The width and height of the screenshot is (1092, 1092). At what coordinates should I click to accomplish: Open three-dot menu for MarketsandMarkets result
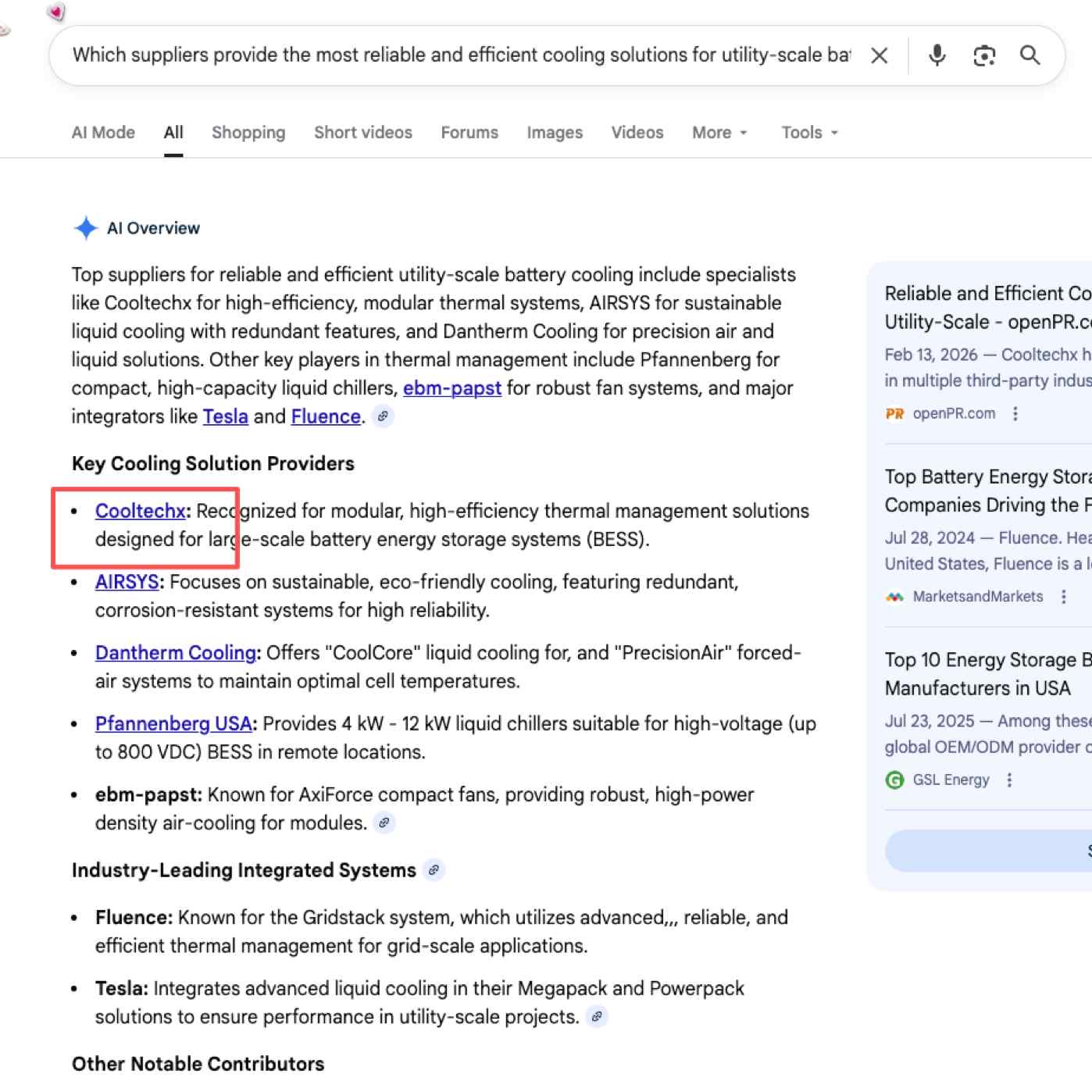[1063, 597]
